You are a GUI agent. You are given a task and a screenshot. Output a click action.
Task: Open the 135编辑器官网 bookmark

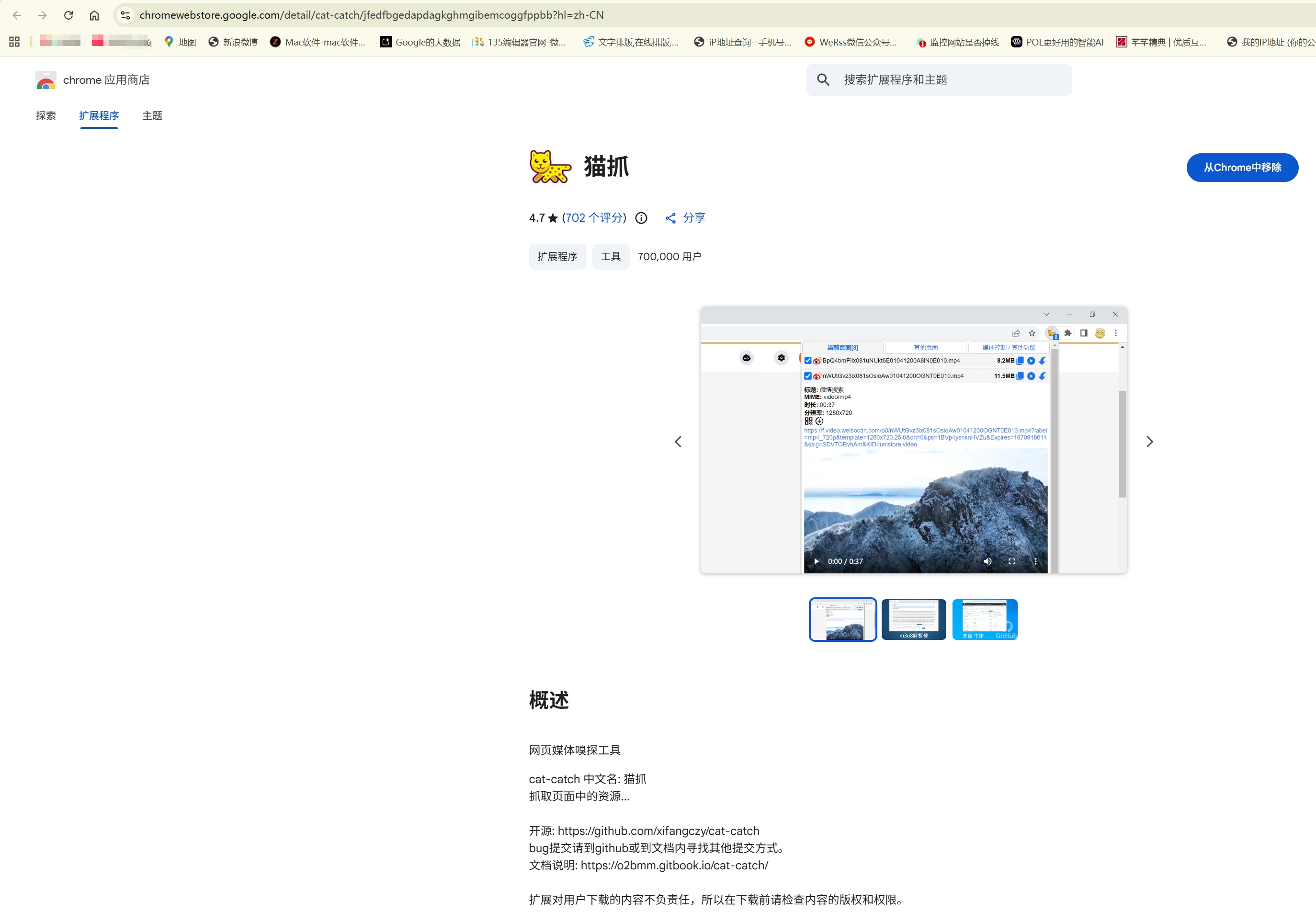(x=519, y=42)
